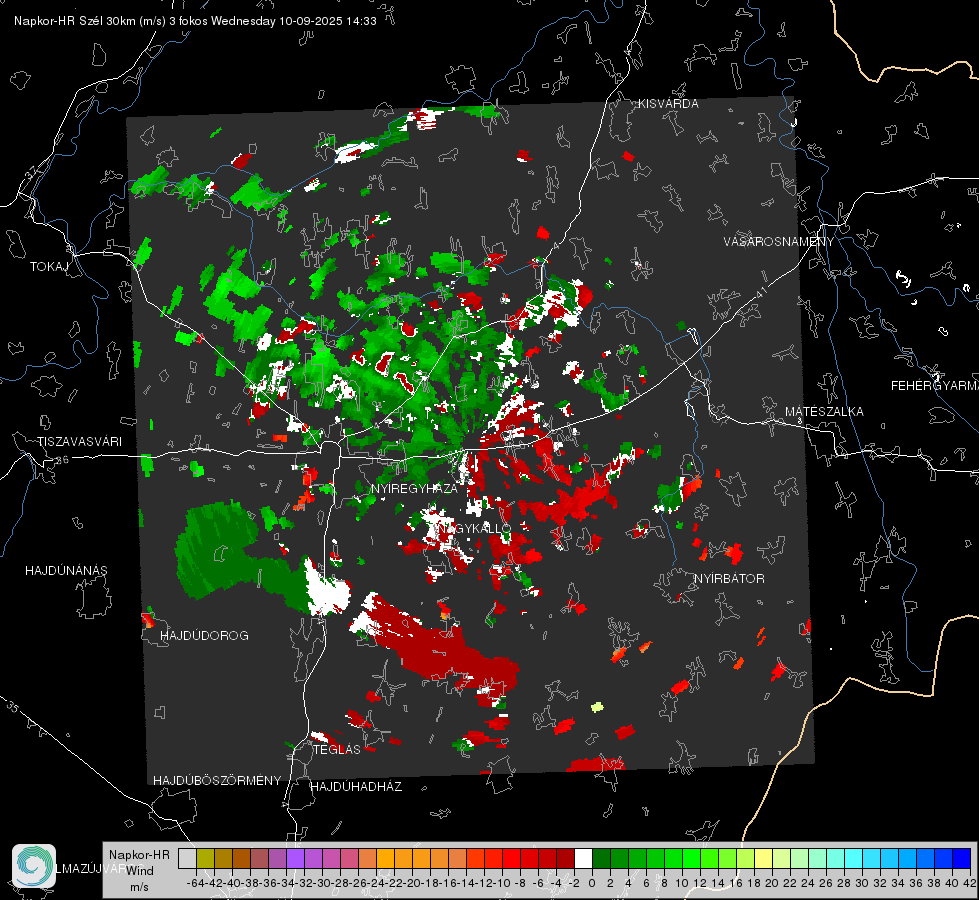Viewport: 979px width, 900px height.
Task: Click the grey swatch at the legend's left end
Action: click(x=187, y=858)
